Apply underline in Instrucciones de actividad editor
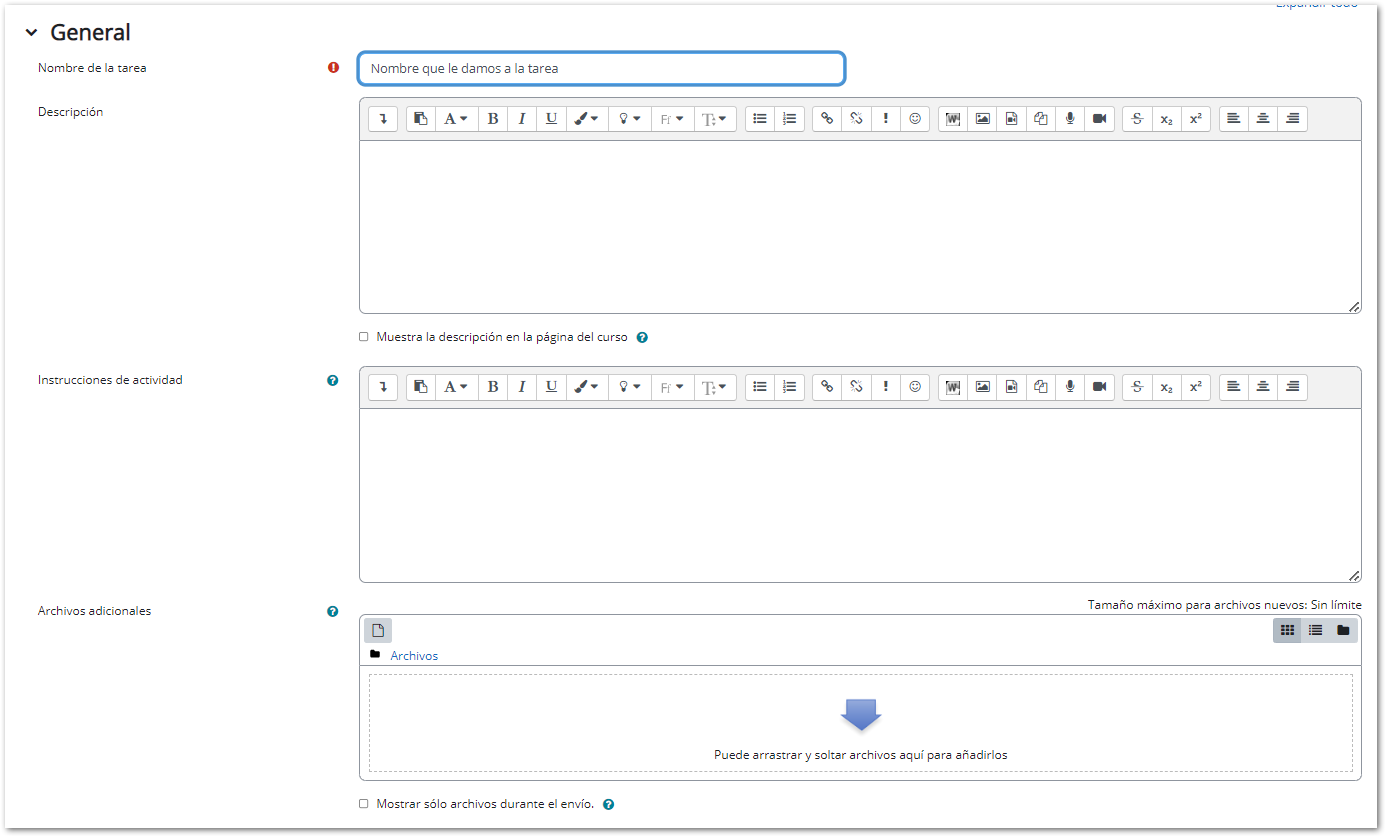1386x837 pixels. pyautogui.click(x=551, y=387)
